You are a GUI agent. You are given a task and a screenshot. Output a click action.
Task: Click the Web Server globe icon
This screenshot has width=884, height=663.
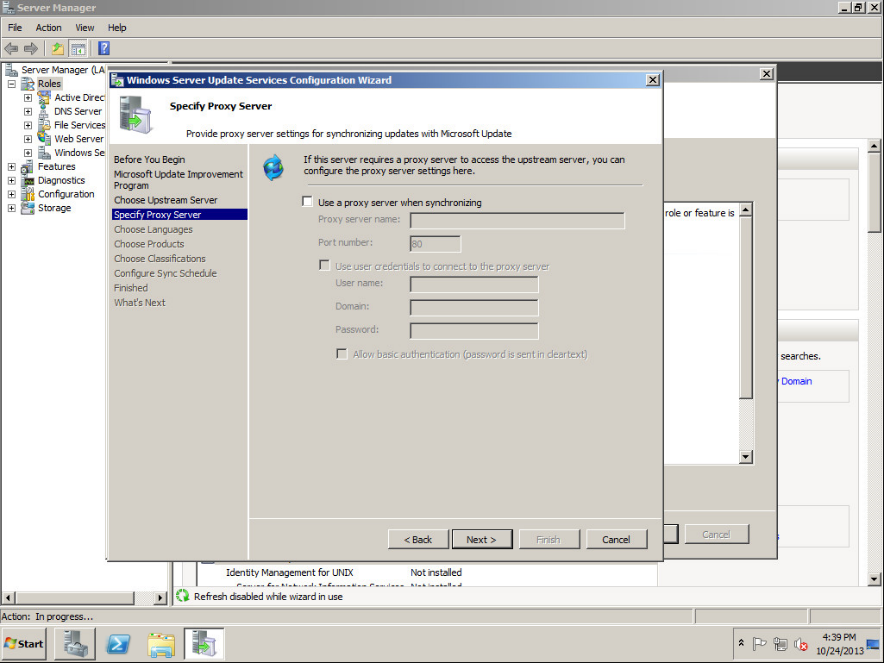click(44, 139)
